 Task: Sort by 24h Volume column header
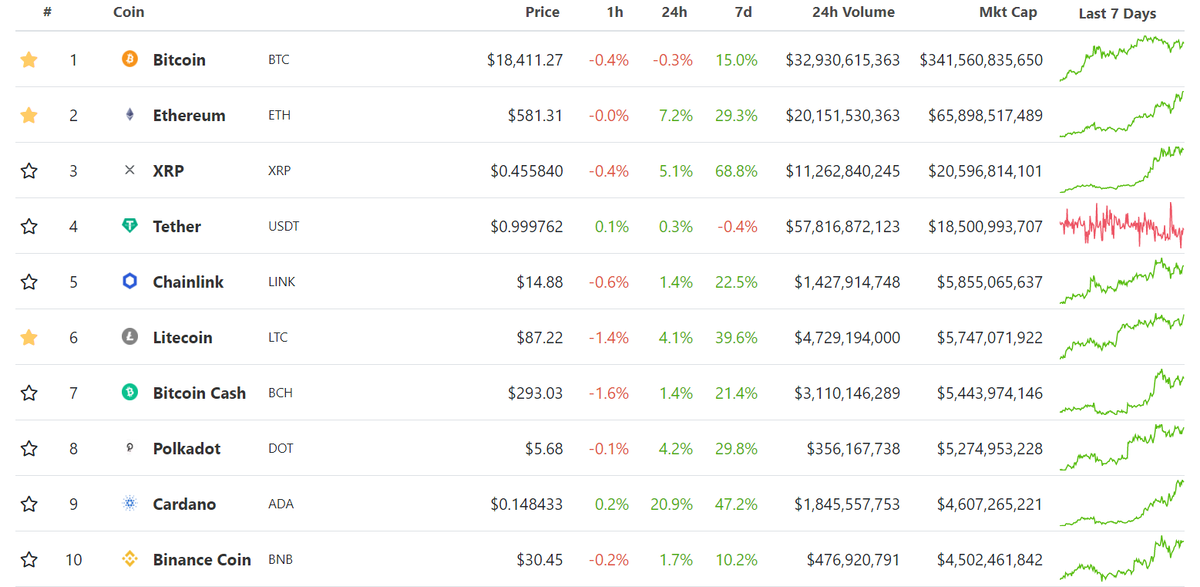854,12
